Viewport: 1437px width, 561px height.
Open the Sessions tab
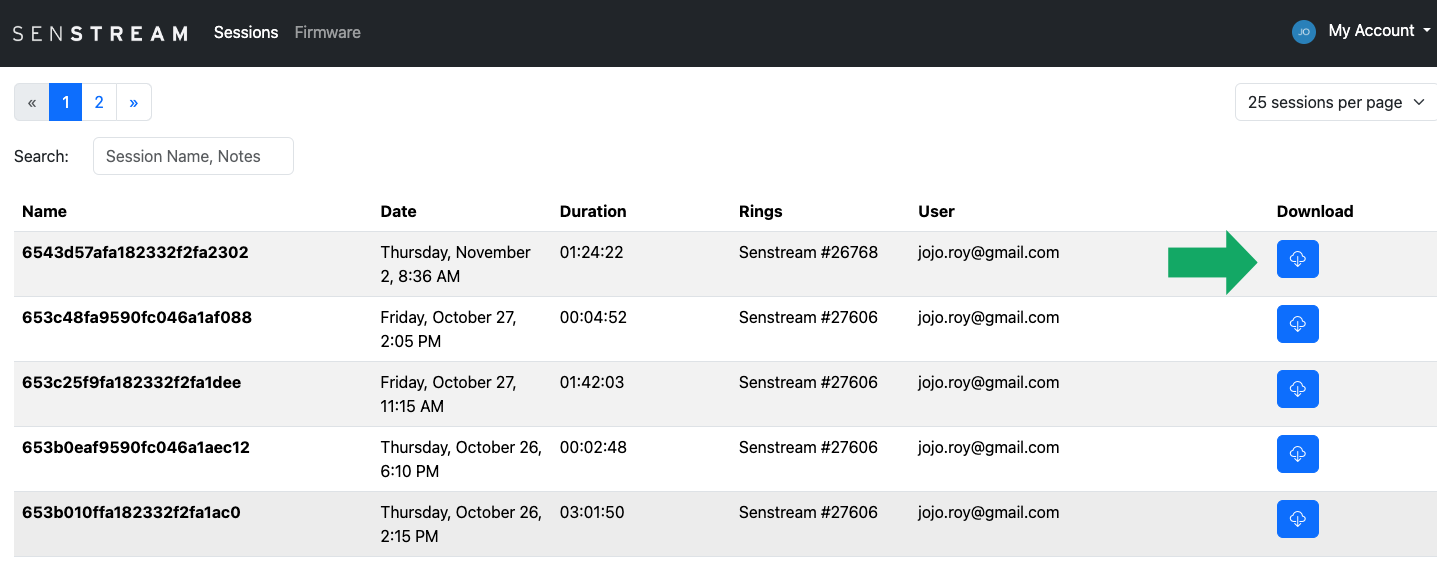pyautogui.click(x=246, y=33)
